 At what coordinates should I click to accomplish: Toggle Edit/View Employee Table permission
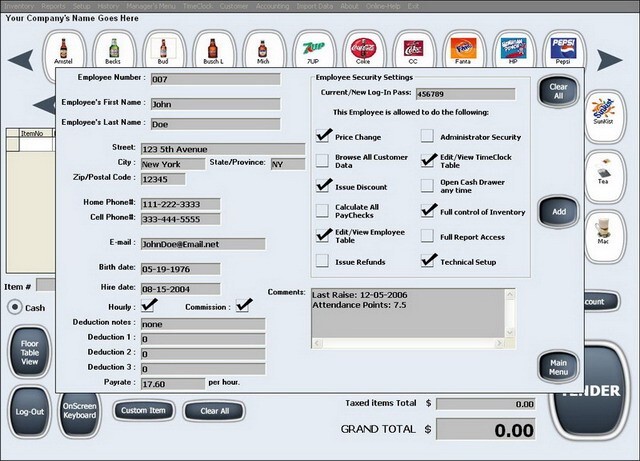click(x=322, y=236)
